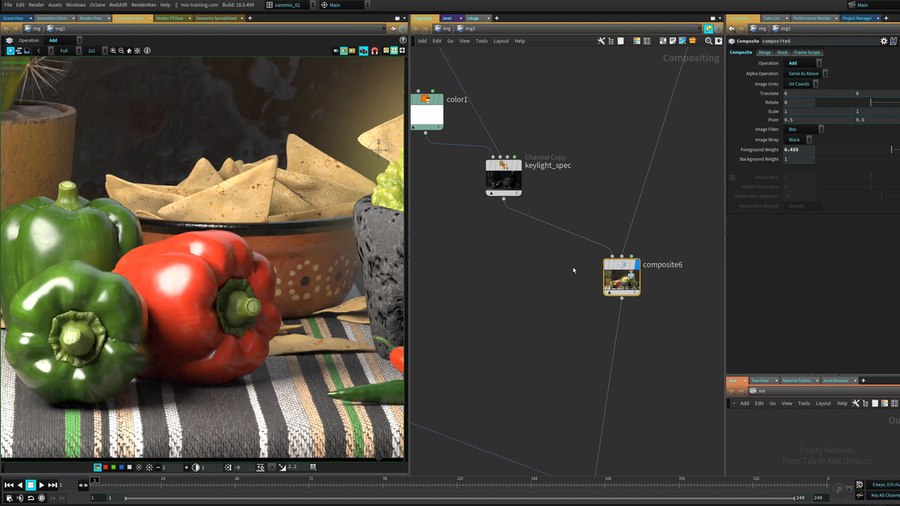Open the parameter pane gear menu
This screenshot has width=900, height=506.
(x=884, y=41)
